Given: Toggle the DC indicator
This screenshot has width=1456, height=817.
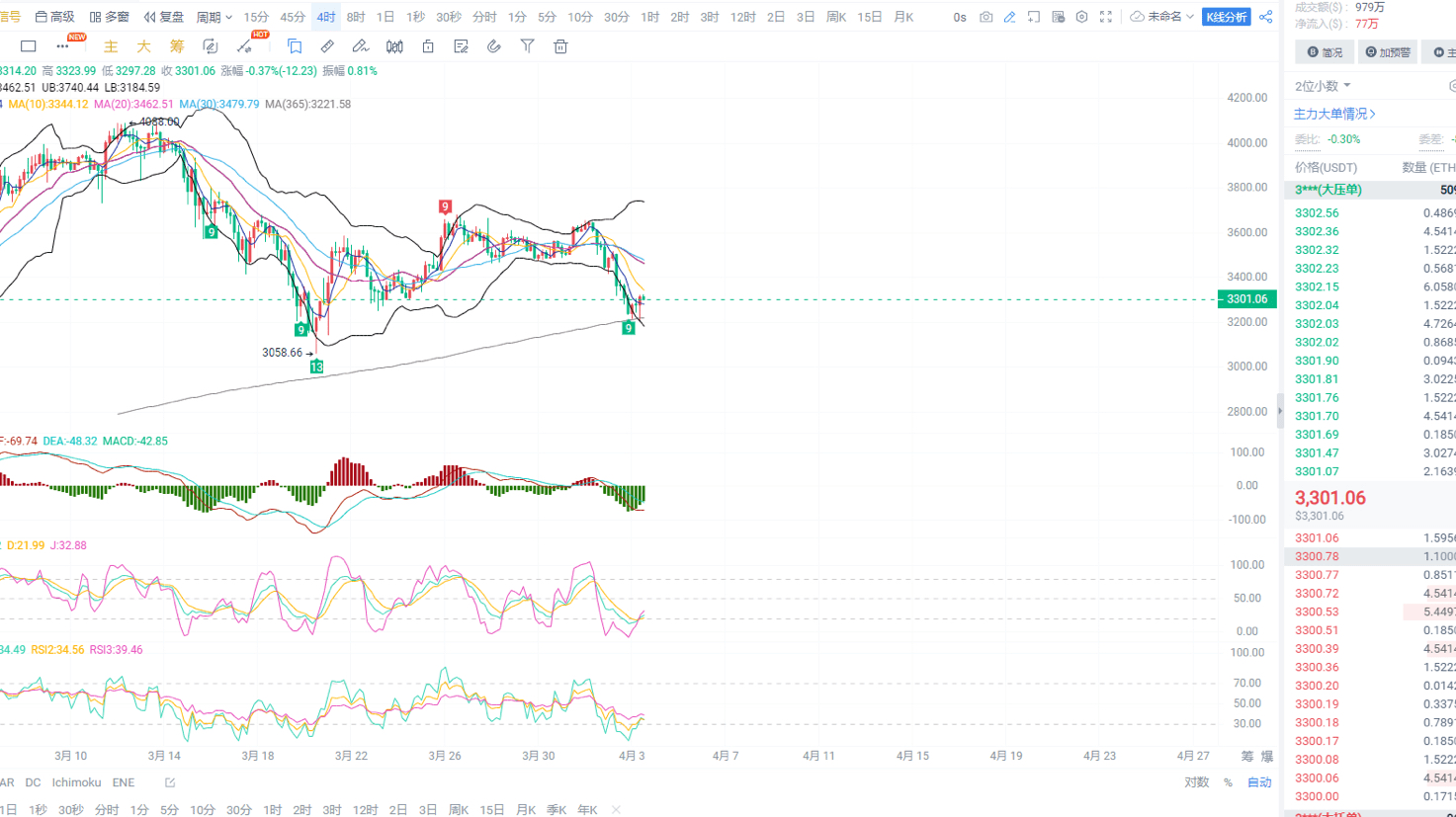Looking at the screenshot, I should 33,782.
